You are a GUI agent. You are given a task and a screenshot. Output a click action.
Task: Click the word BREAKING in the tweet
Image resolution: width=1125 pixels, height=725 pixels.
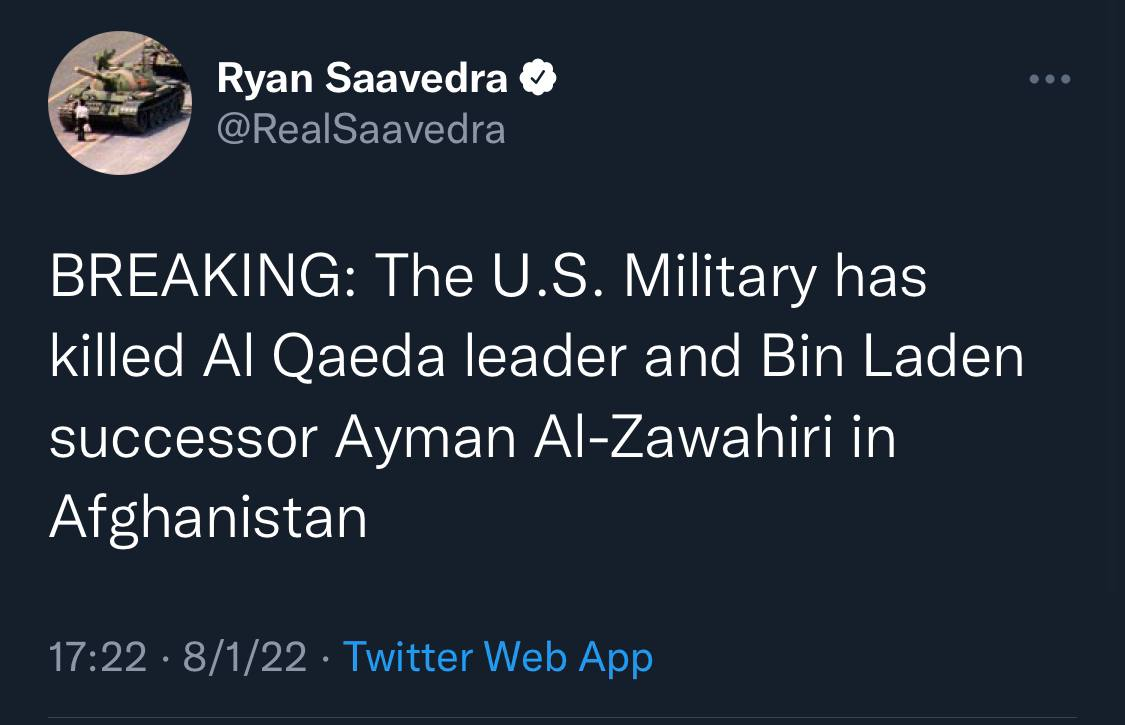coord(194,278)
